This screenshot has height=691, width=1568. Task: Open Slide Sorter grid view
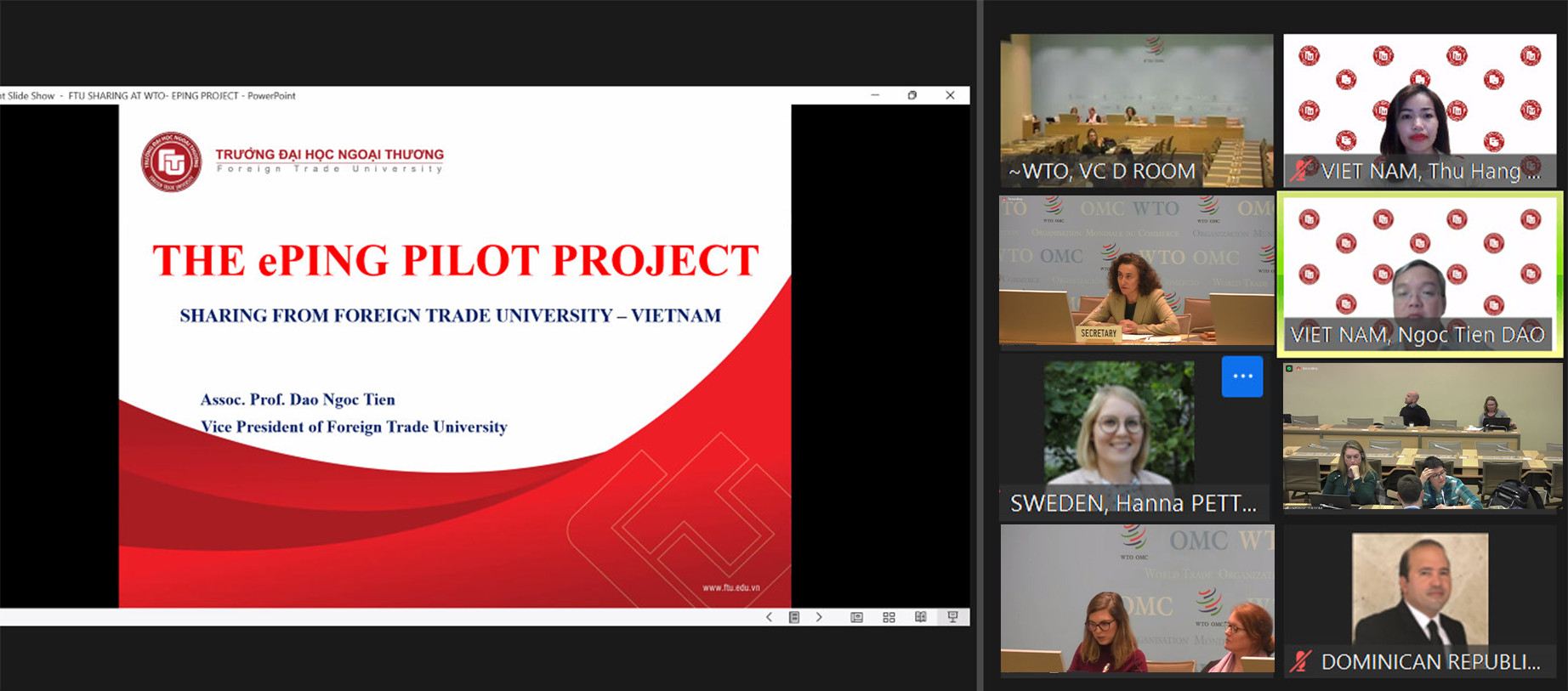889,617
